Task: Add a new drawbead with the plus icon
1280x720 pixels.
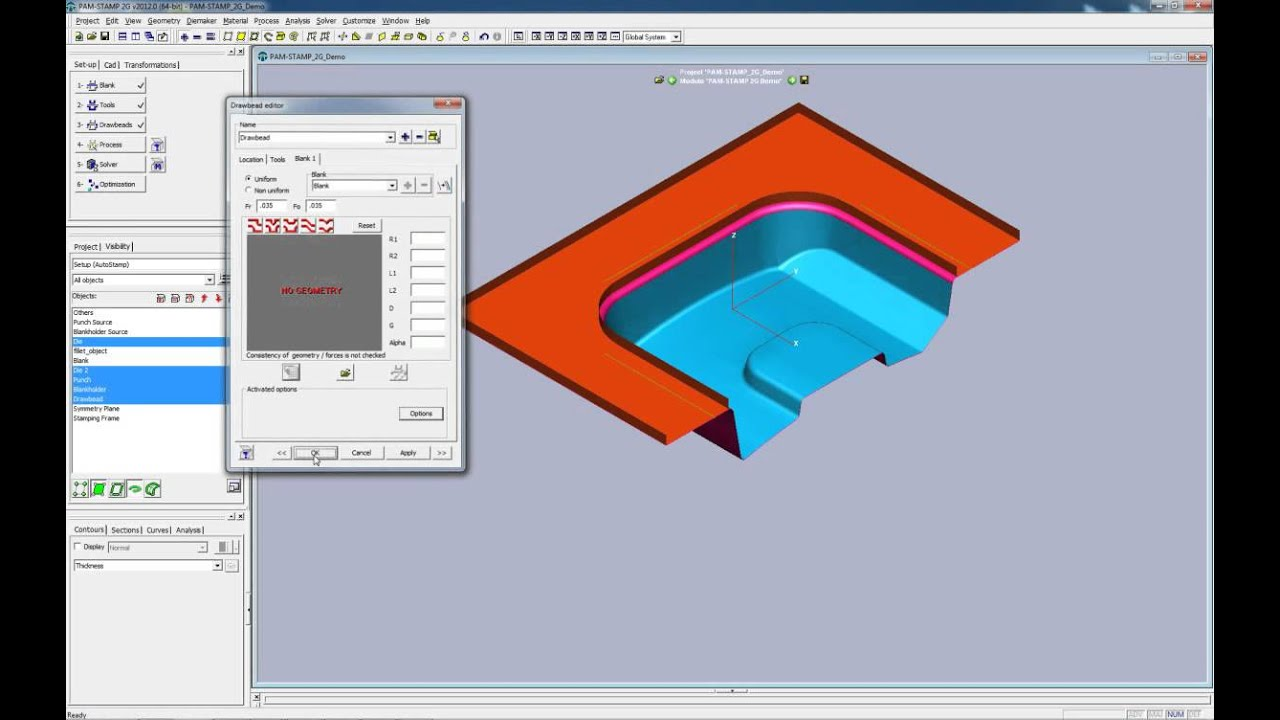Action: click(x=405, y=137)
